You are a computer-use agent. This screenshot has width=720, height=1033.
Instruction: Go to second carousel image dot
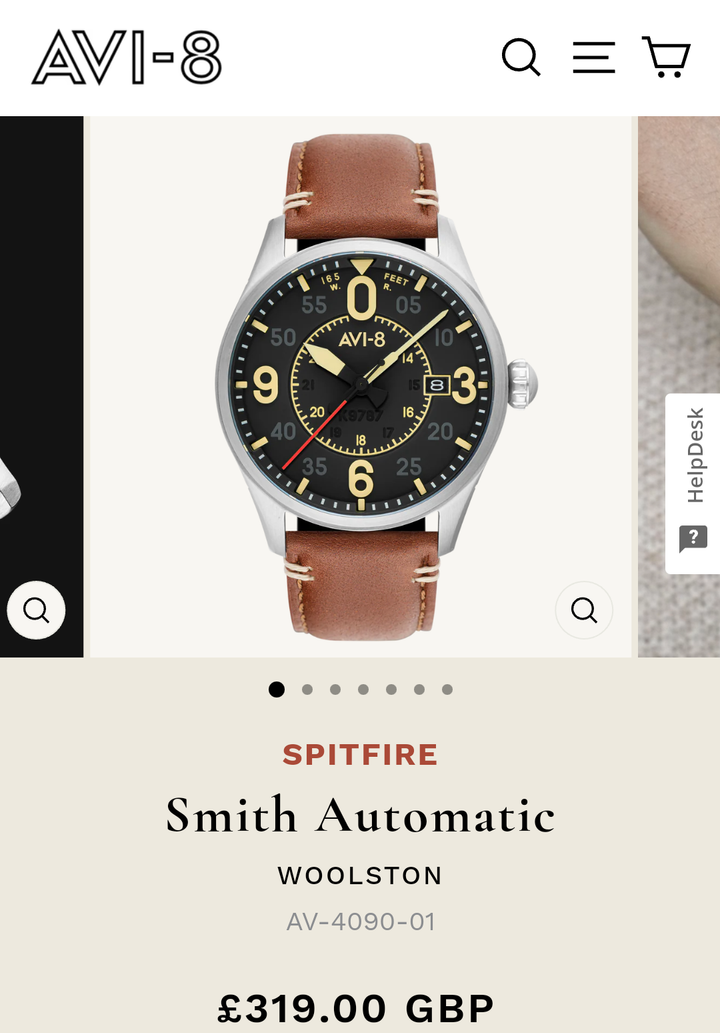click(307, 689)
